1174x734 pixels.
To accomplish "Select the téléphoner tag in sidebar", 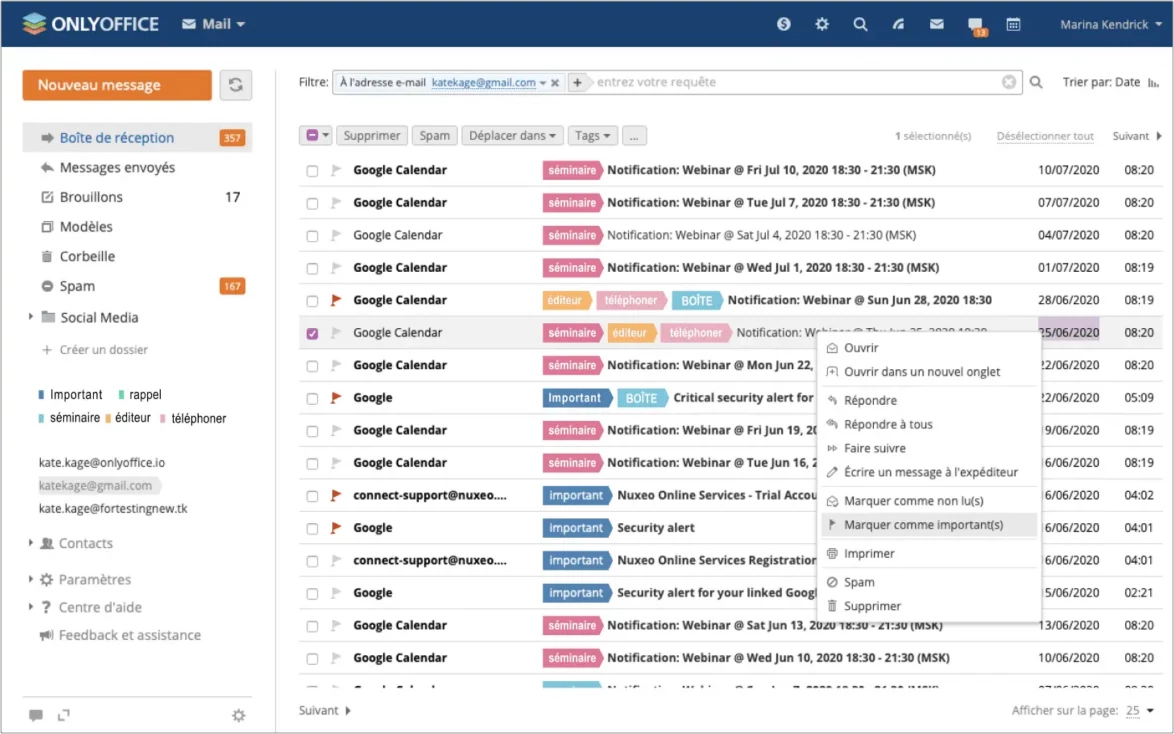I will [x=193, y=419].
